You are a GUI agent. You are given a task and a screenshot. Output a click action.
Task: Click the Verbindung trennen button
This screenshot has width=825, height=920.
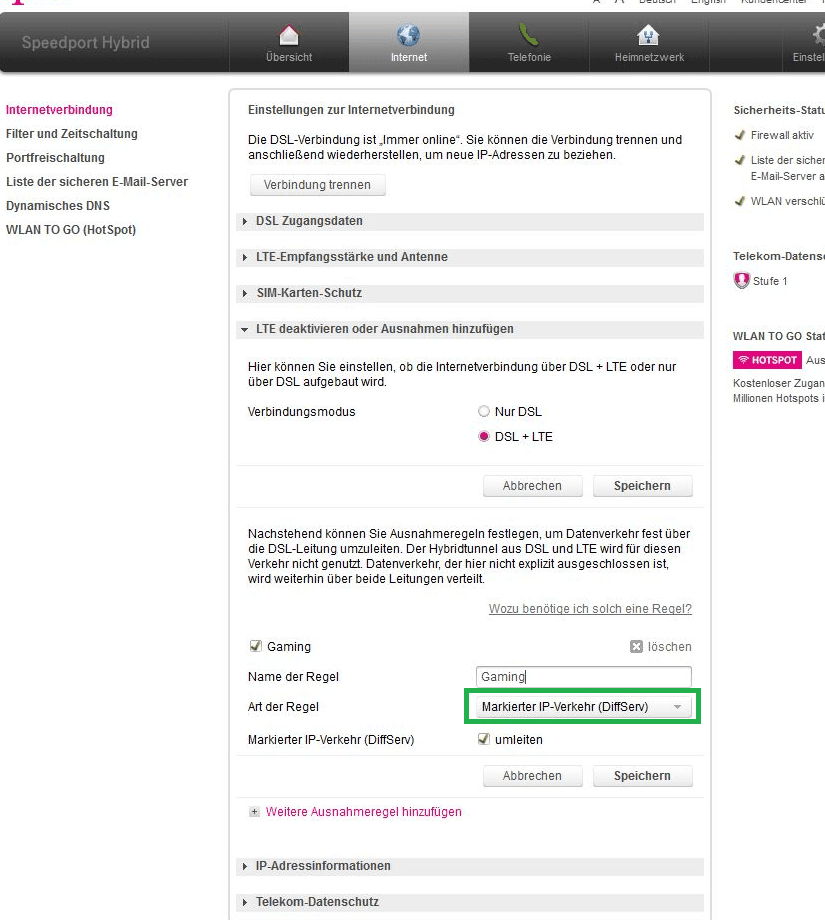click(x=317, y=185)
